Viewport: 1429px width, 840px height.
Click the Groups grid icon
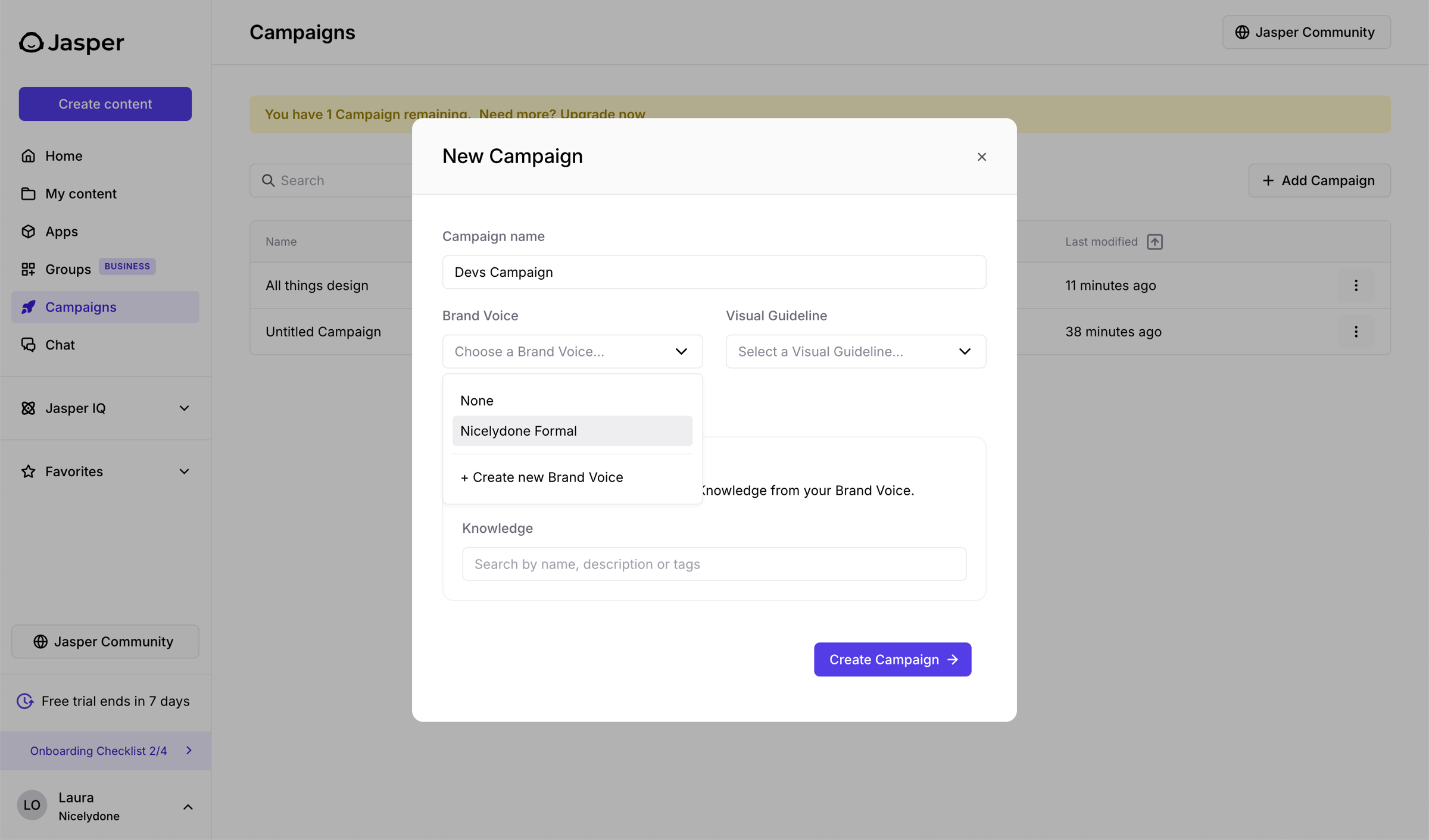click(x=28, y=269)
